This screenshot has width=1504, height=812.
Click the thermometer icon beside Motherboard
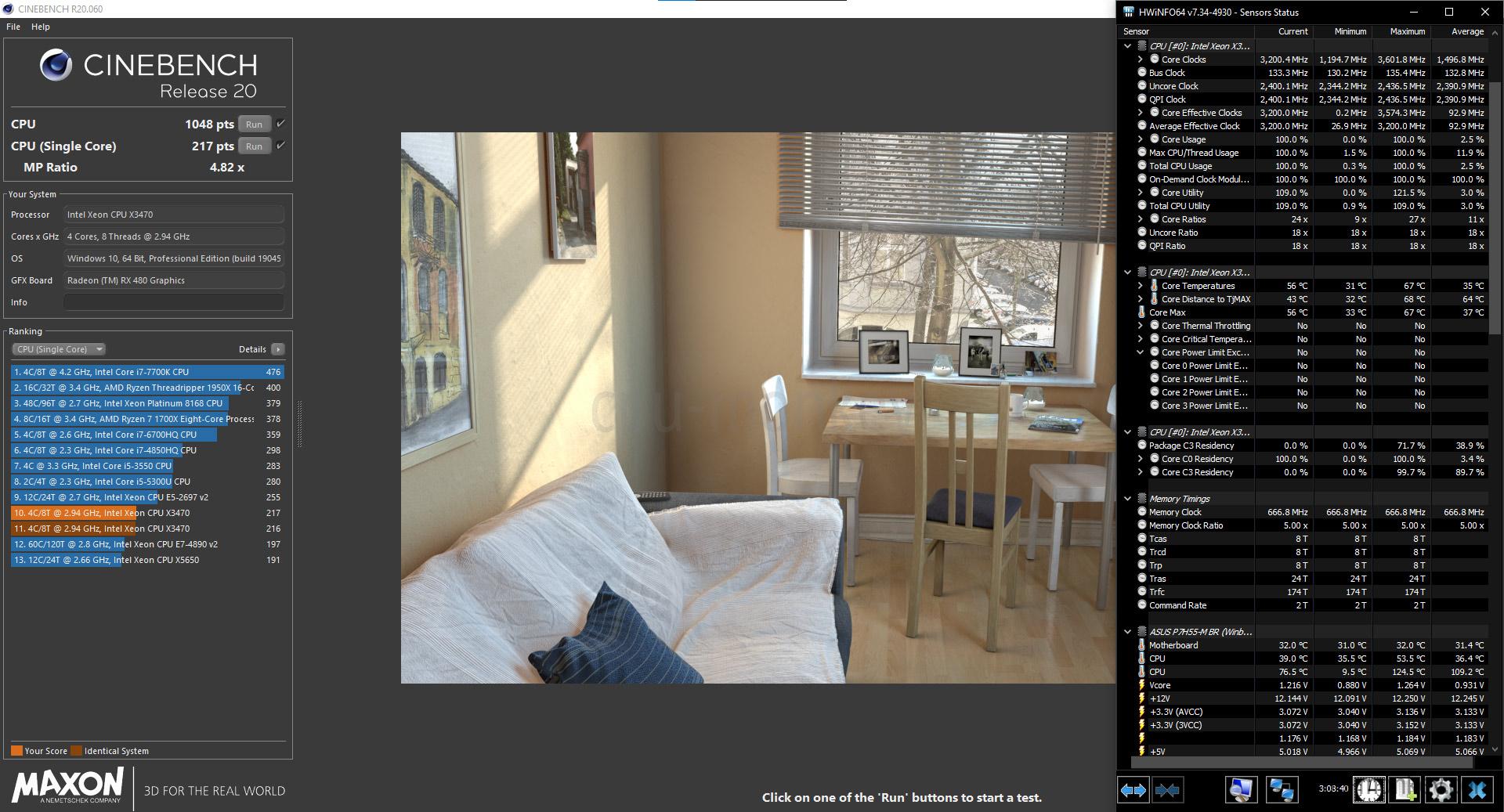point(1142,645)
